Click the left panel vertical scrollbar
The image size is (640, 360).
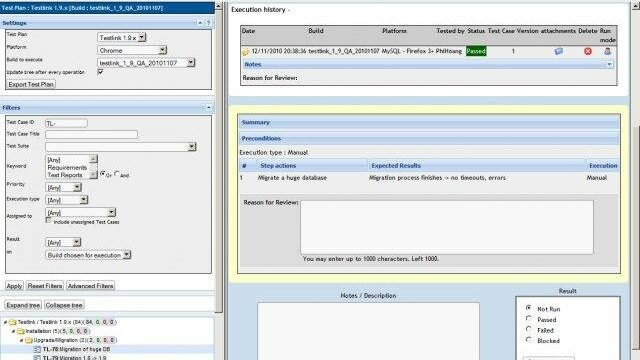tap(219, 159)
